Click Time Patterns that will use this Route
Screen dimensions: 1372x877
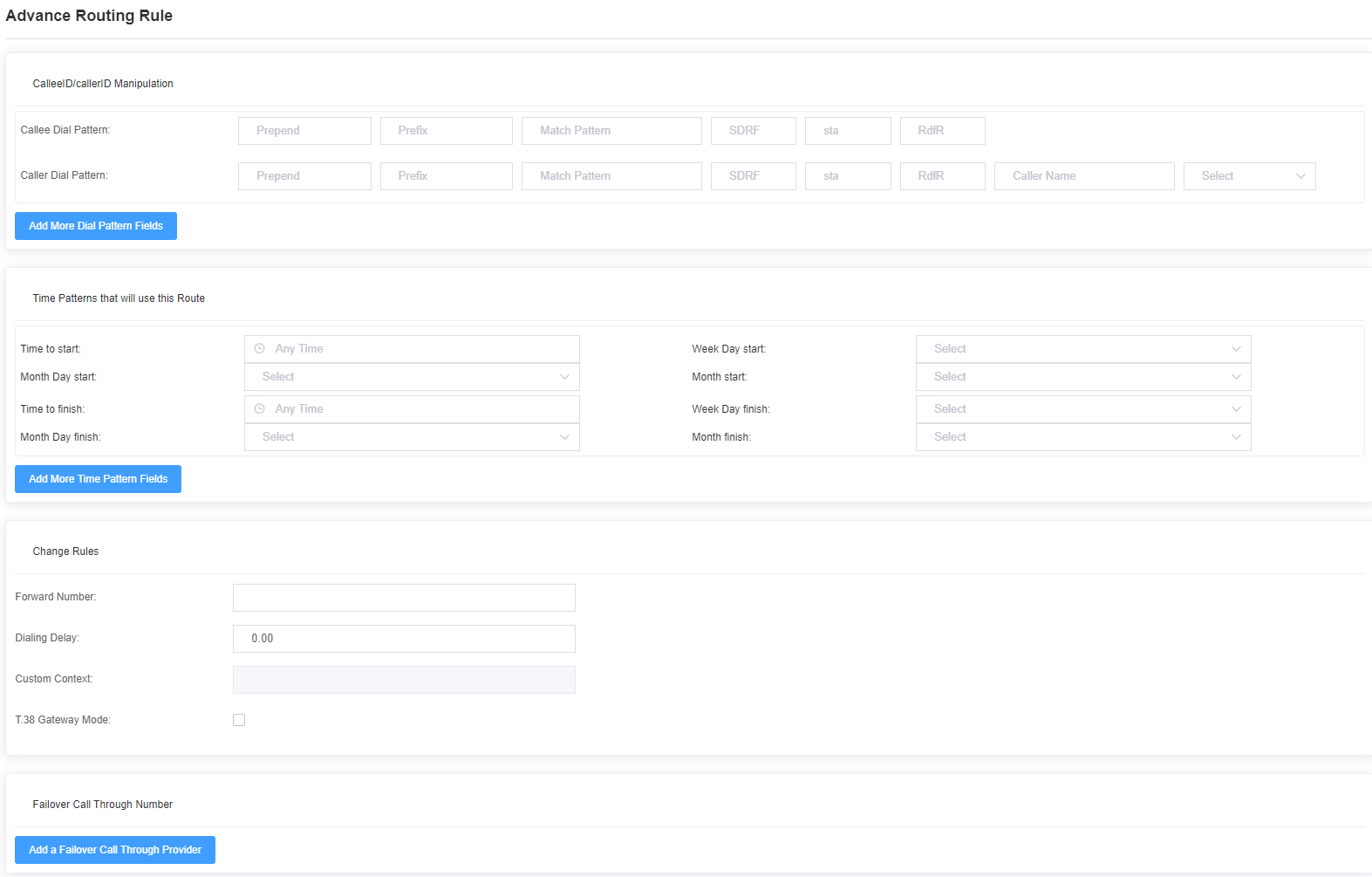coord(119,298)
